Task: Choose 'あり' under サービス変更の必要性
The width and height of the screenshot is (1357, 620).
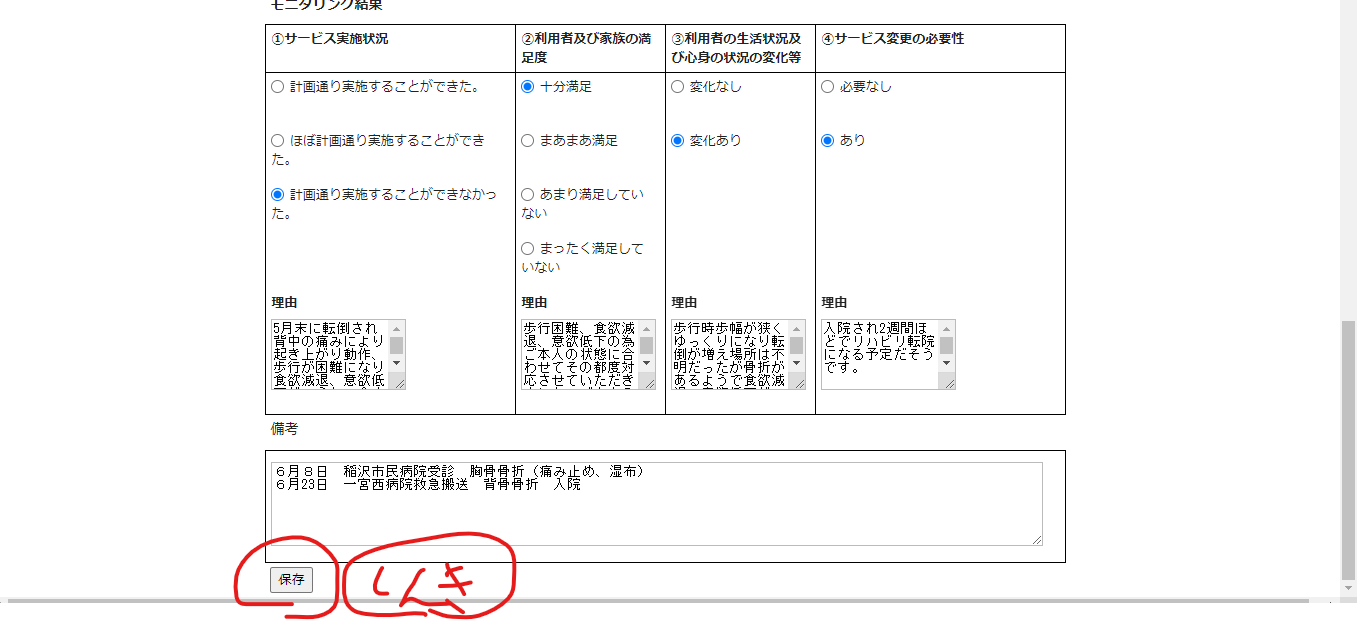Action: coord(828,141)
